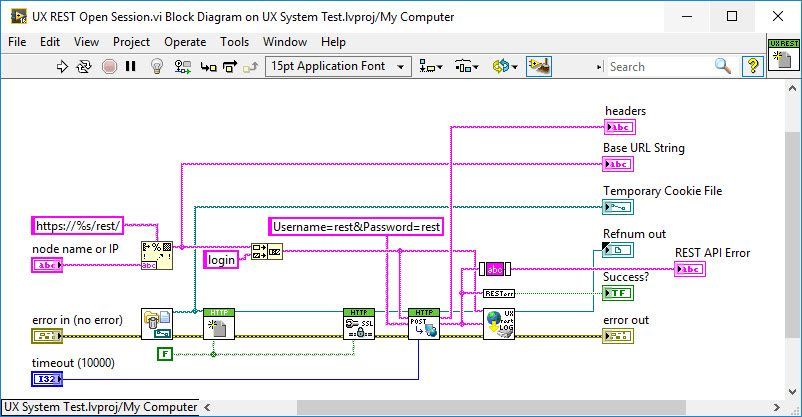Screen dimensions: 802x417
Task: Select the Success? boolean terminal
Action: click(x=618, y=293)
